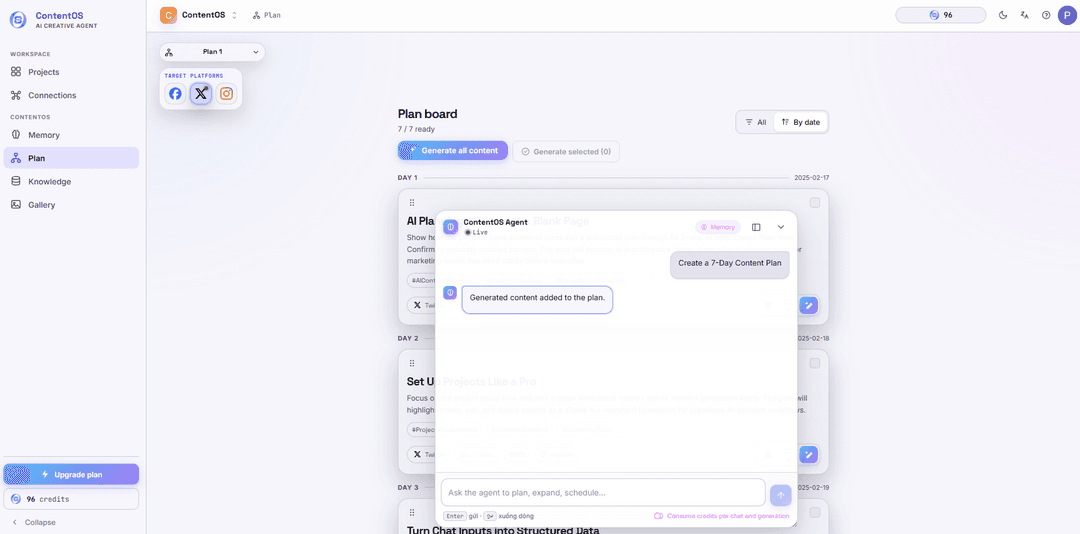This screenshot has width=1080, height=534.
Task: Click Day 1 card magic wand generate icon
Action: (809, 305)
